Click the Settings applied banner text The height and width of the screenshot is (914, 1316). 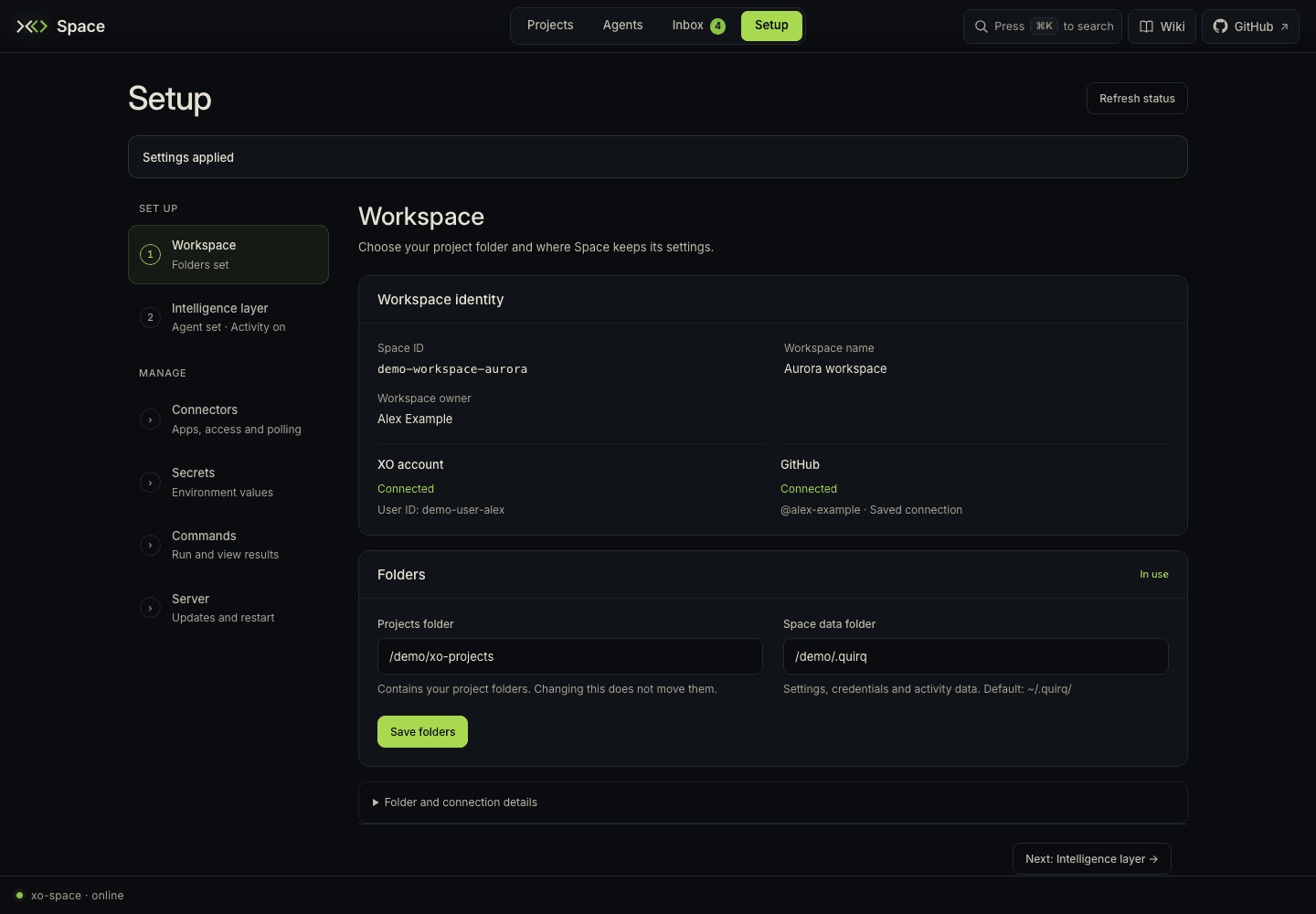click(188, 157)
